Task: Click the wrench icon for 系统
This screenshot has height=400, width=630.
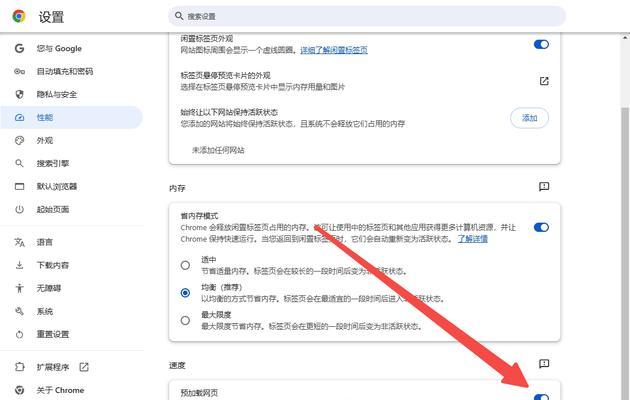Action: coord(19,311)
